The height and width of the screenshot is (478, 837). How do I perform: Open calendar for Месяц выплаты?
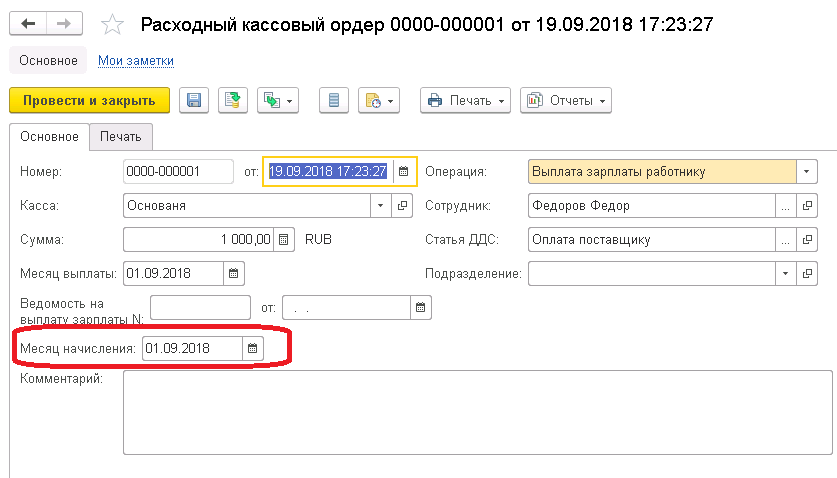(x=234, y=273)
